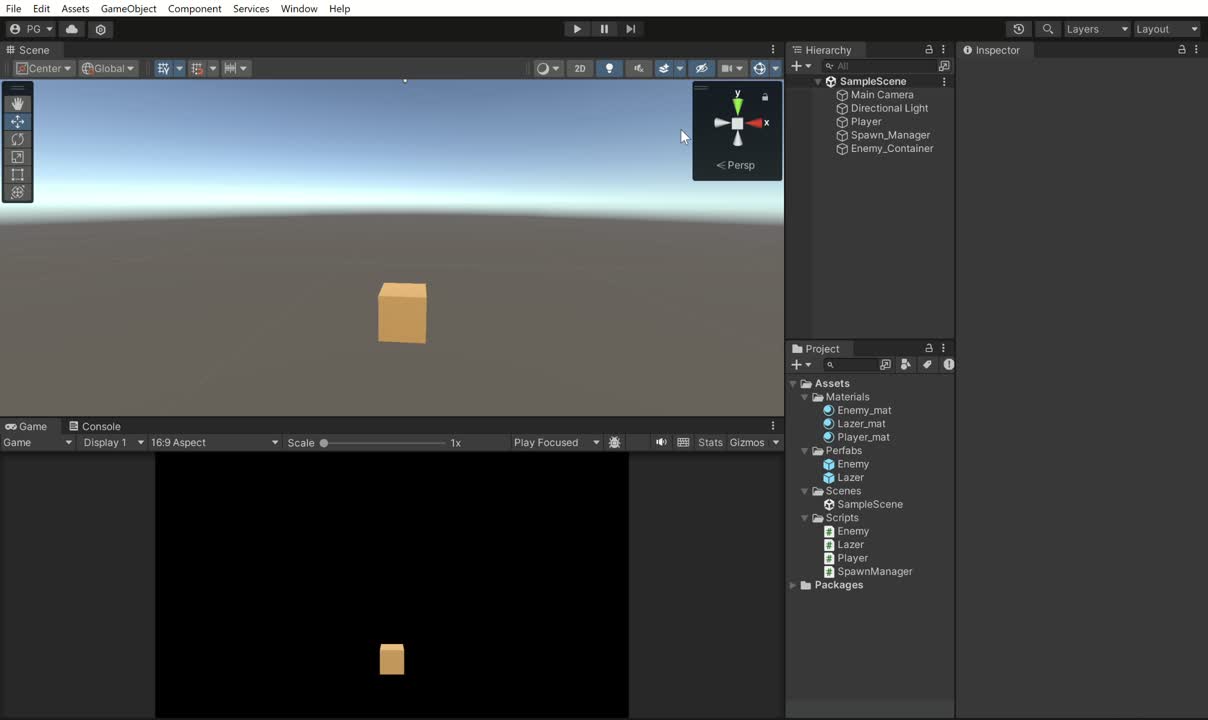Select the Hand view tool
This screenshot has height=720, width=1208.
pos(17,104)
